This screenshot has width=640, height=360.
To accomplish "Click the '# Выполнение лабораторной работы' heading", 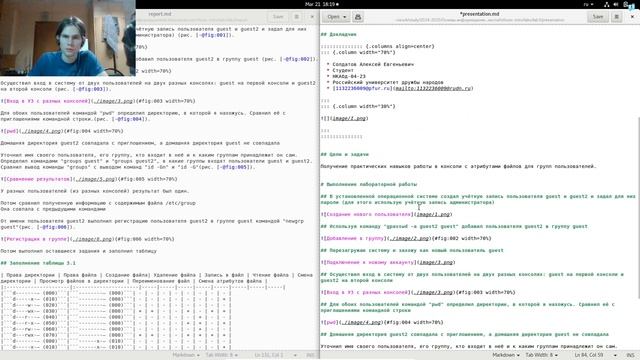I will [369, 184].
